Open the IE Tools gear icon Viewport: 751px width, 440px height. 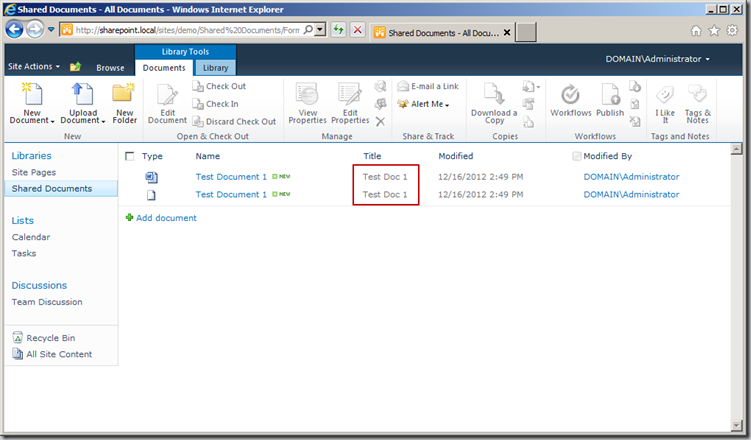[732, 31]
